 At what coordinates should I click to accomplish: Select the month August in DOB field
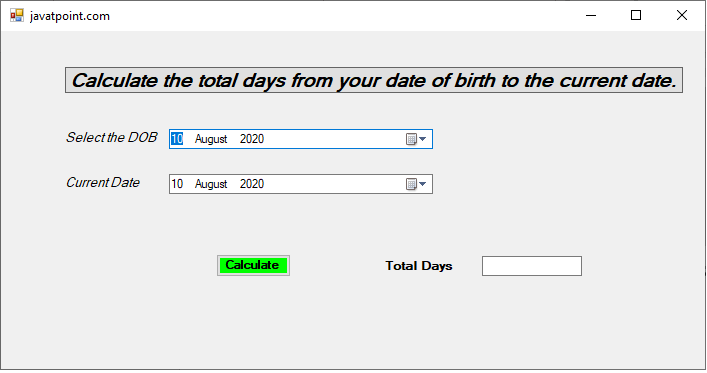coord(211,139)
